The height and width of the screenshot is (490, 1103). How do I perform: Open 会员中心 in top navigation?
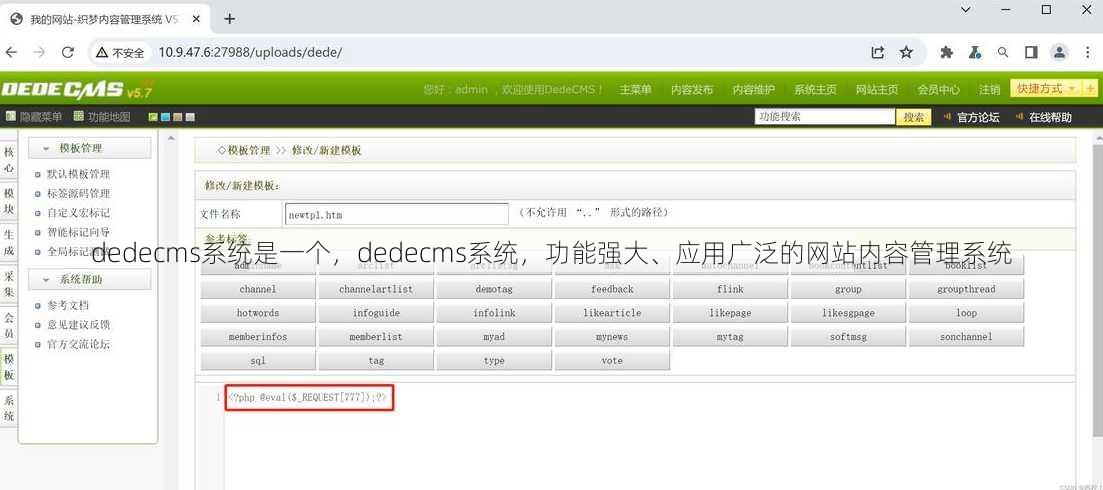938,89
